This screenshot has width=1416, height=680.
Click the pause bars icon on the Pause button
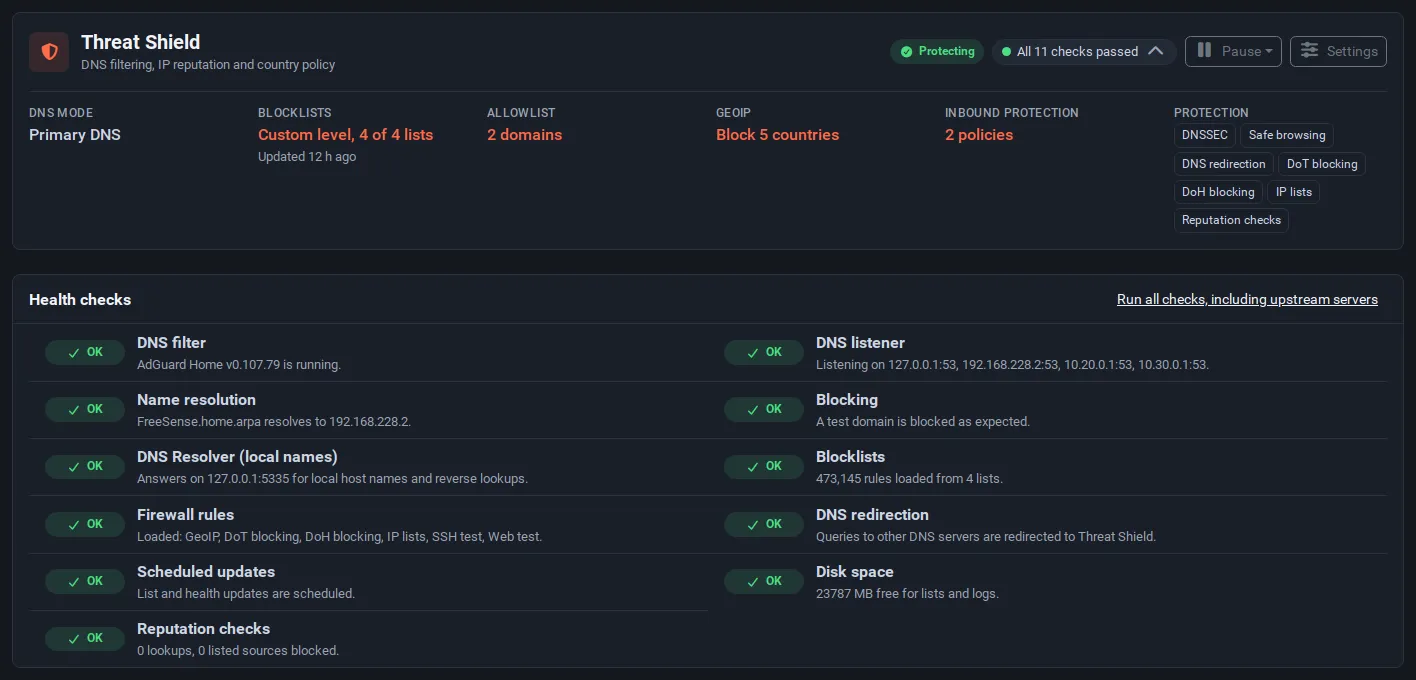[x=1204, y=51]
